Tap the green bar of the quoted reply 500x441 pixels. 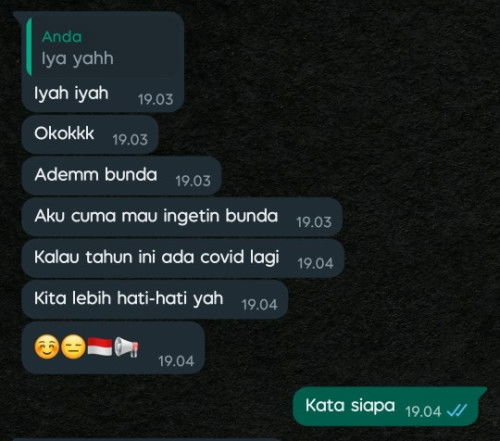click(29, 47)
